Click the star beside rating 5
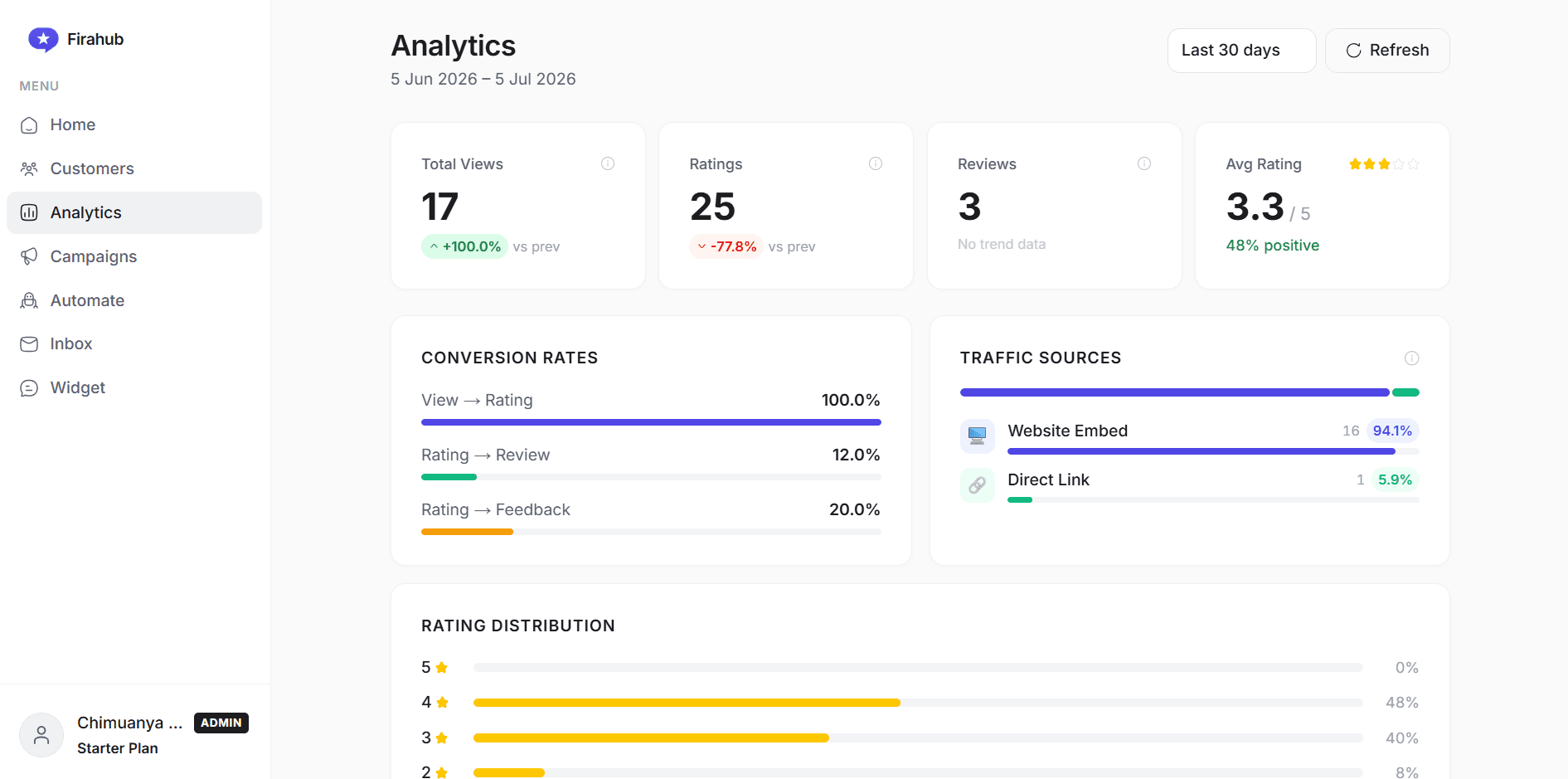Image resolution: width=1568 pixels, height=779 pixels. tap(442, 668)
